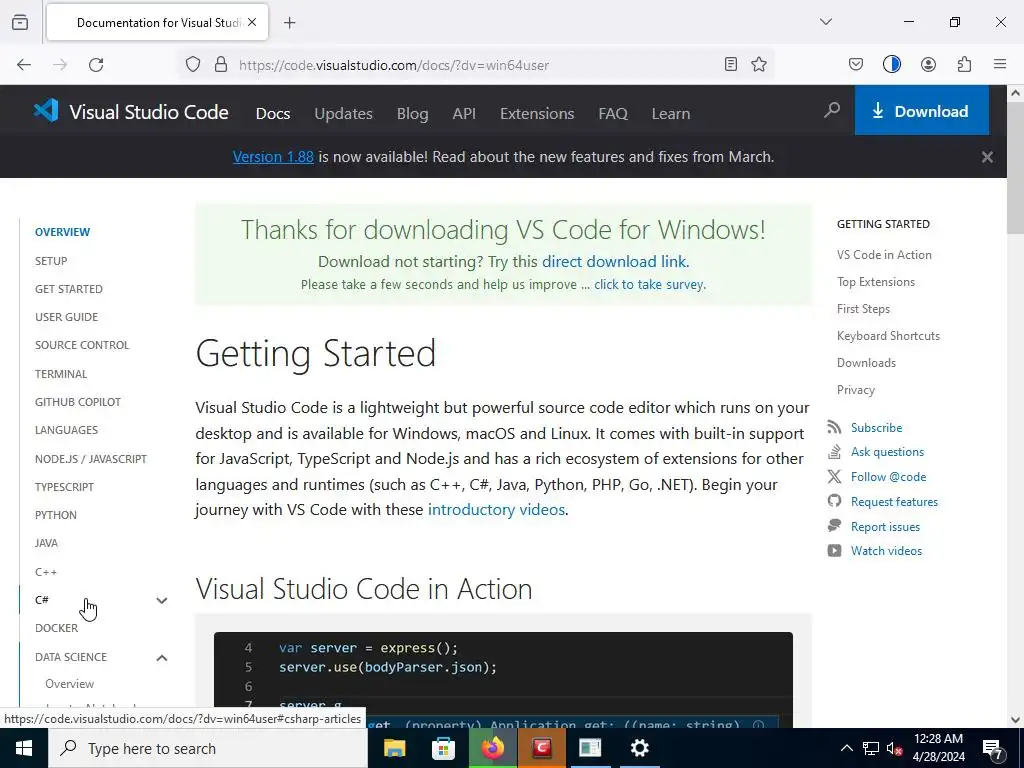Open the Extensions navigation item

click(x=537, y=114)
